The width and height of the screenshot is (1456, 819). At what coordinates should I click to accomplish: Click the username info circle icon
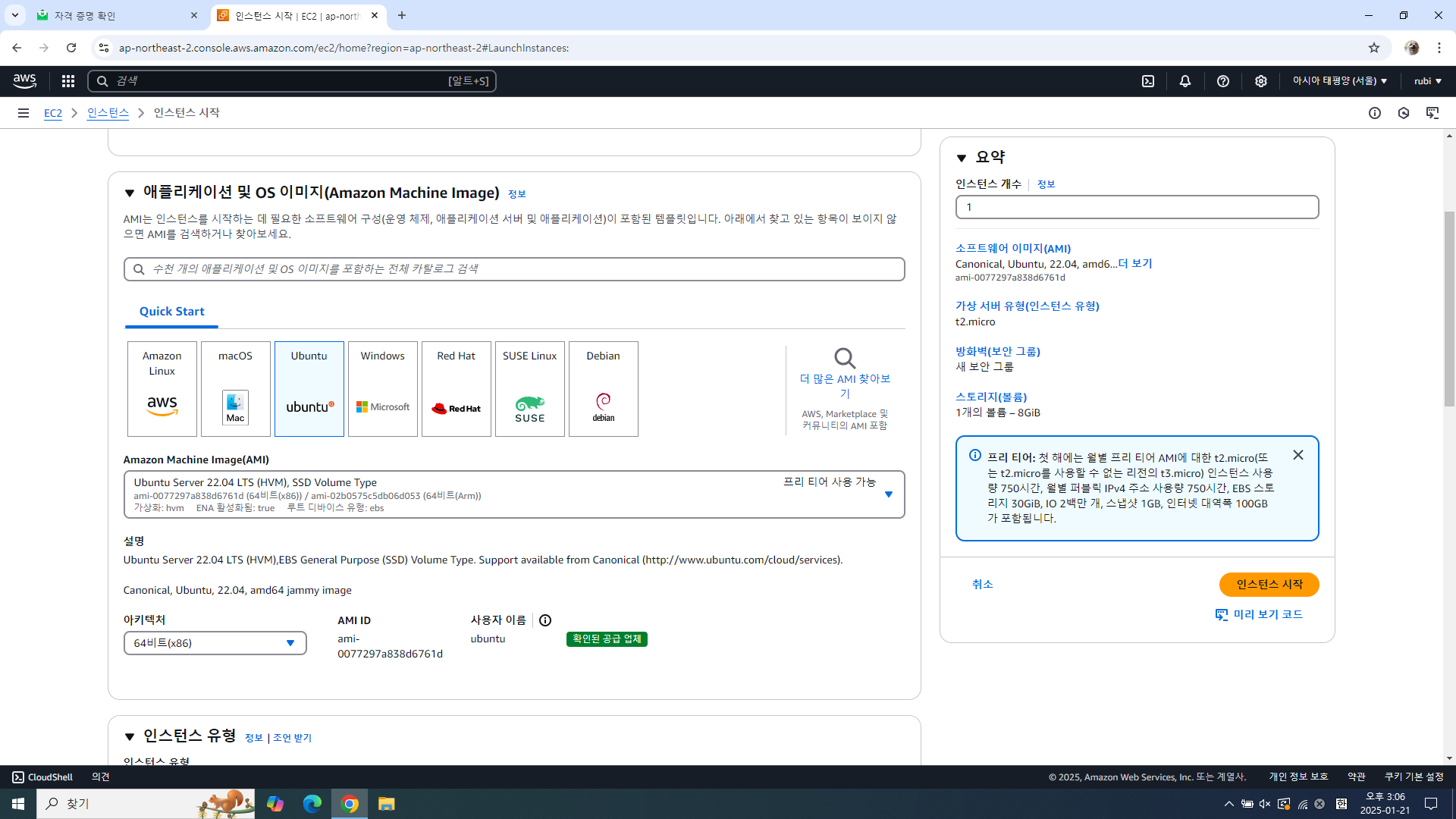tap(545, 620)
